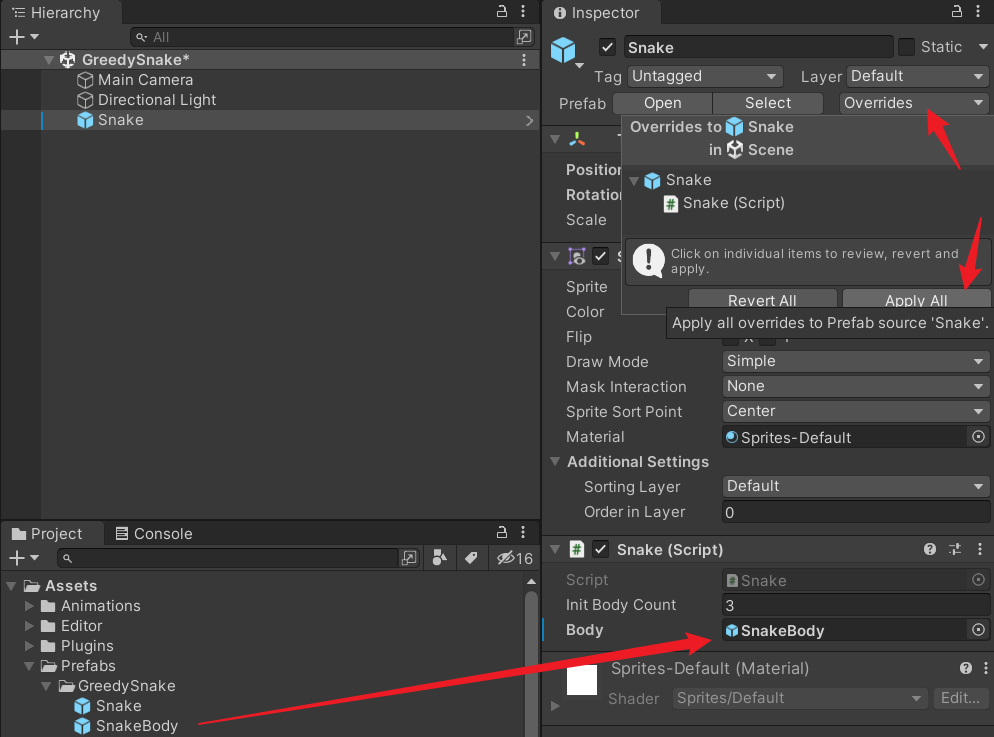This screenshot has width=994, height=737.
Task: Open the Sorting Layer dropdown
Action: pos(856,487)
